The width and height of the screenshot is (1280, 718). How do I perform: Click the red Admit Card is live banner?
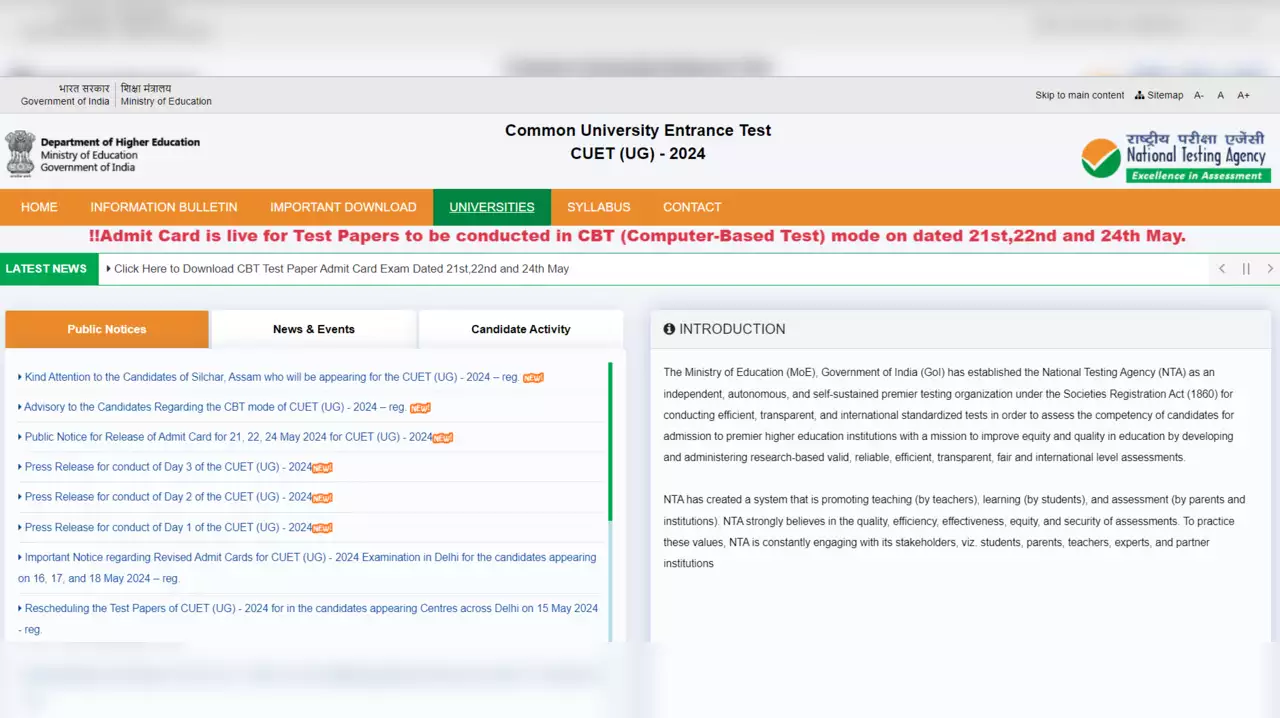tap(637, 237)
